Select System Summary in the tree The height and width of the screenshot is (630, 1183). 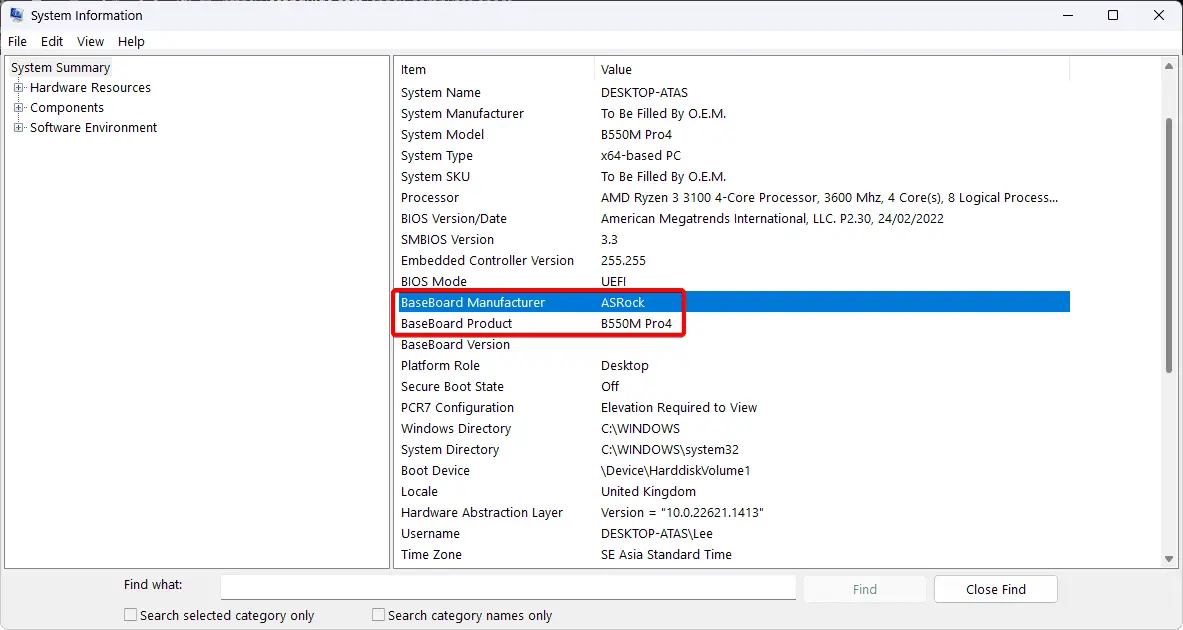coord(60,68)
